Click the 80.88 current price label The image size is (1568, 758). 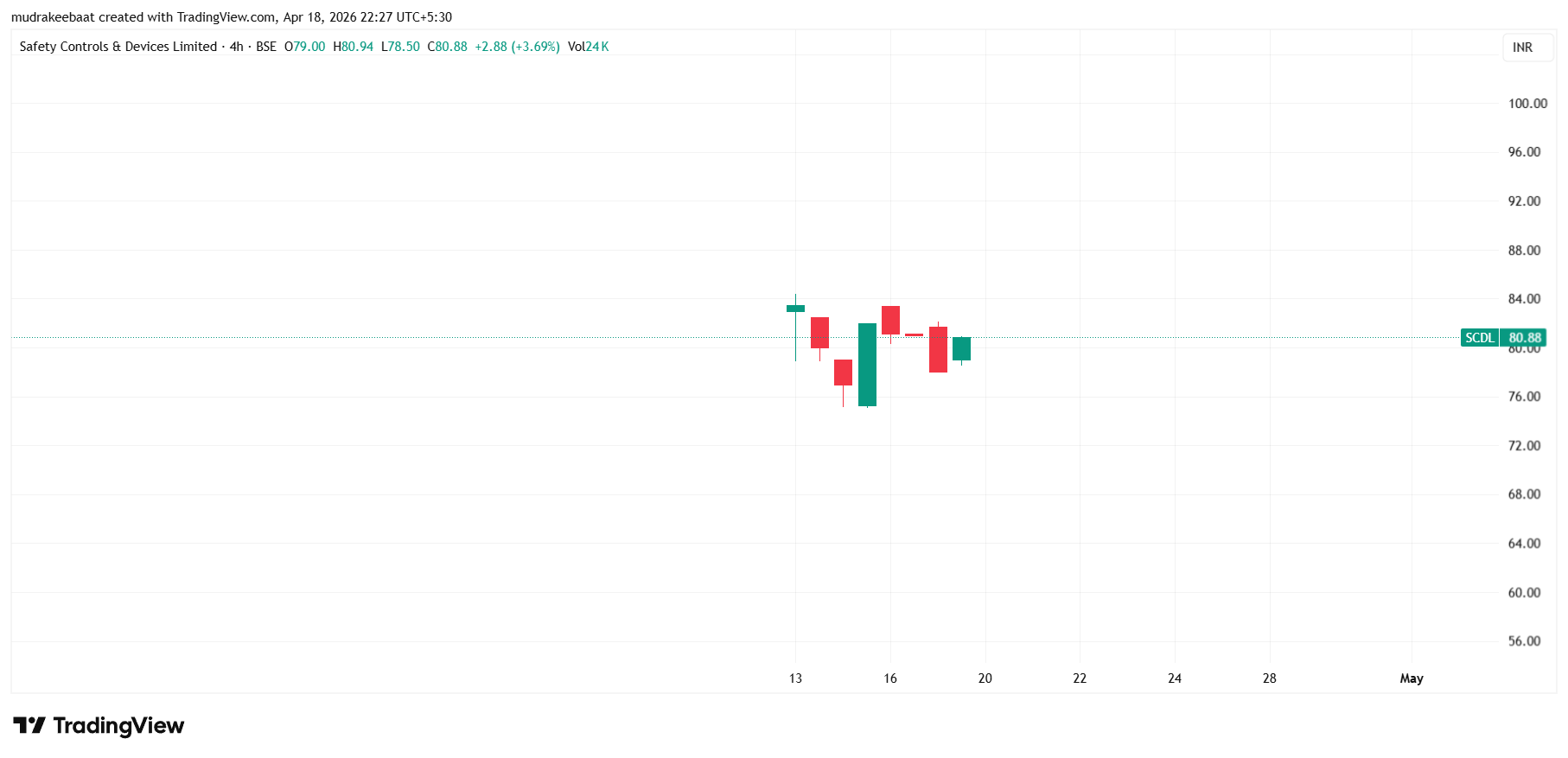click(1525, 338)
